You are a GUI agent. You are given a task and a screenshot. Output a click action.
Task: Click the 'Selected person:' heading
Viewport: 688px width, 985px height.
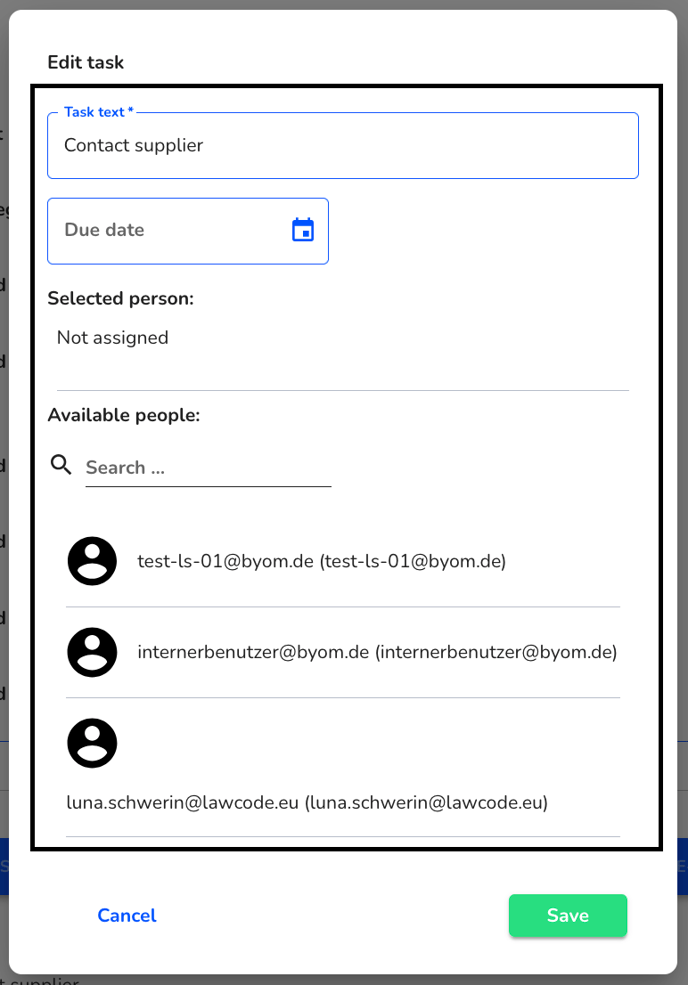(121, 298)
